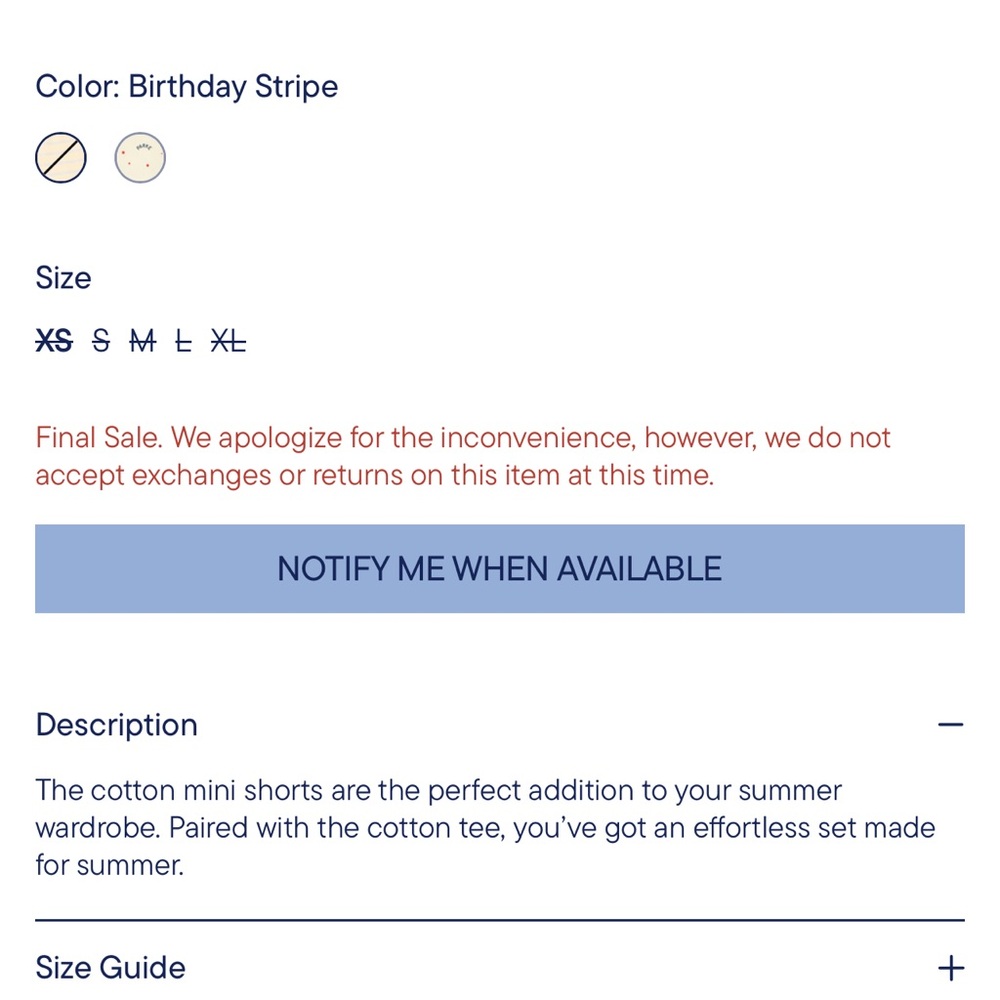
Task: Choose the cream swatch with red dots
Action: coord(140,158)
